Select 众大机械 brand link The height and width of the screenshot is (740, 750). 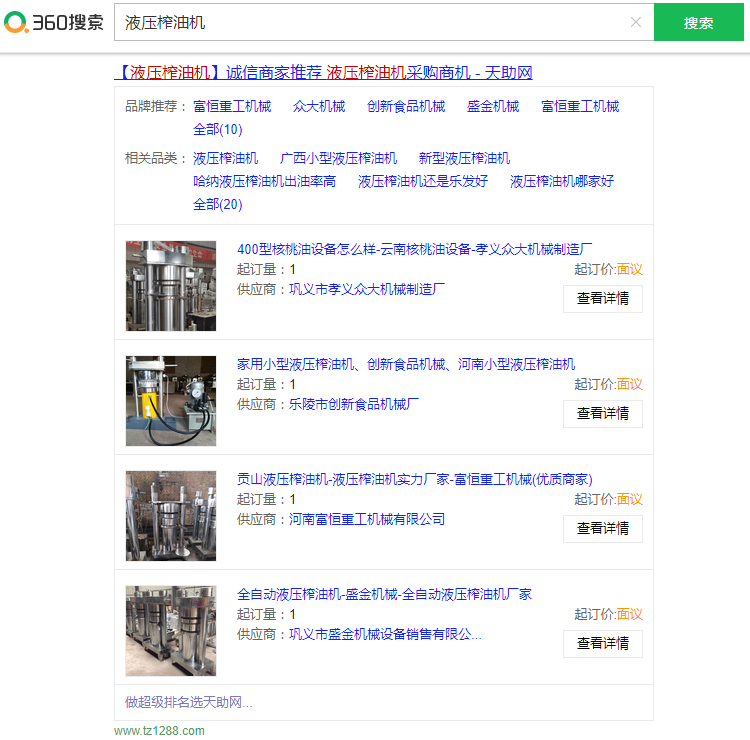[x=318, y=106]
